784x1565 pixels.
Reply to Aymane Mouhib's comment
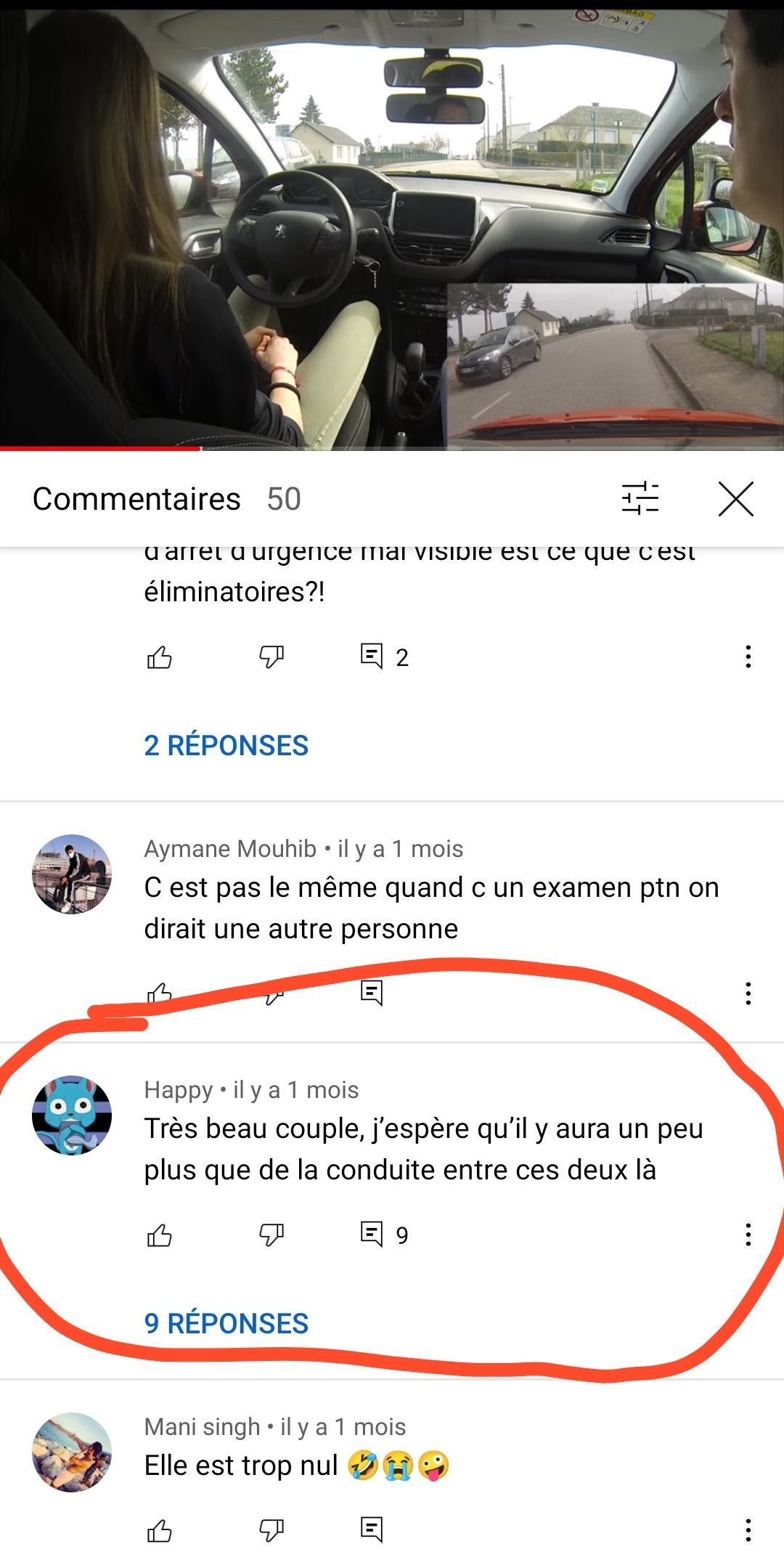(x=372, y=992)
